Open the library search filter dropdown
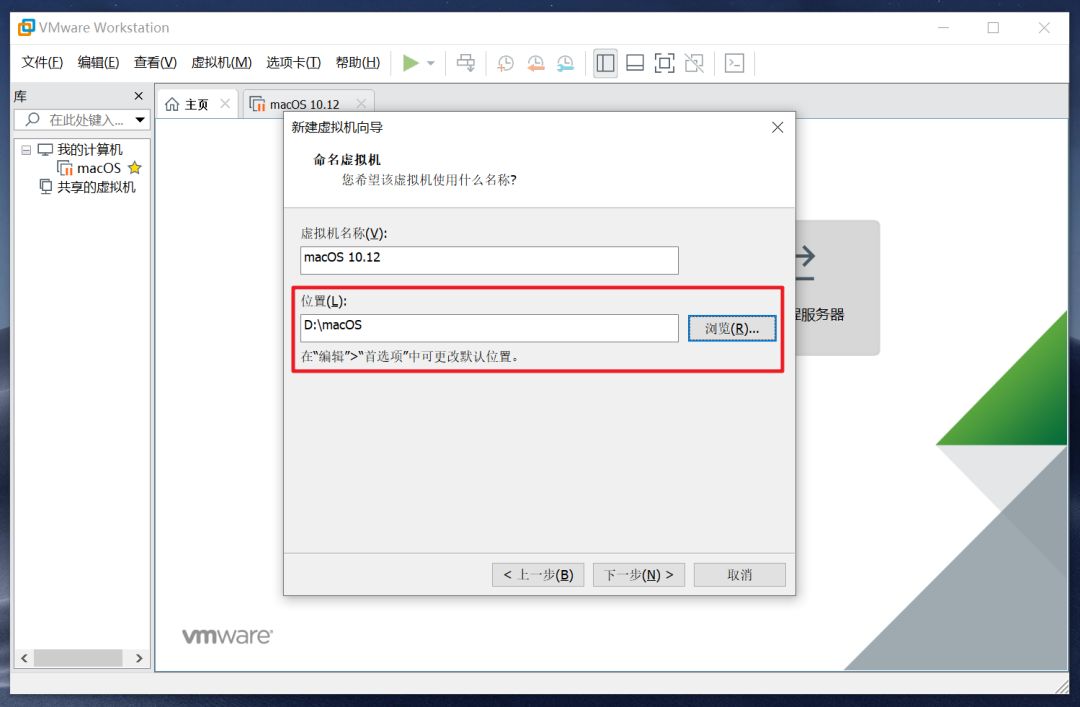 [141, 120]
